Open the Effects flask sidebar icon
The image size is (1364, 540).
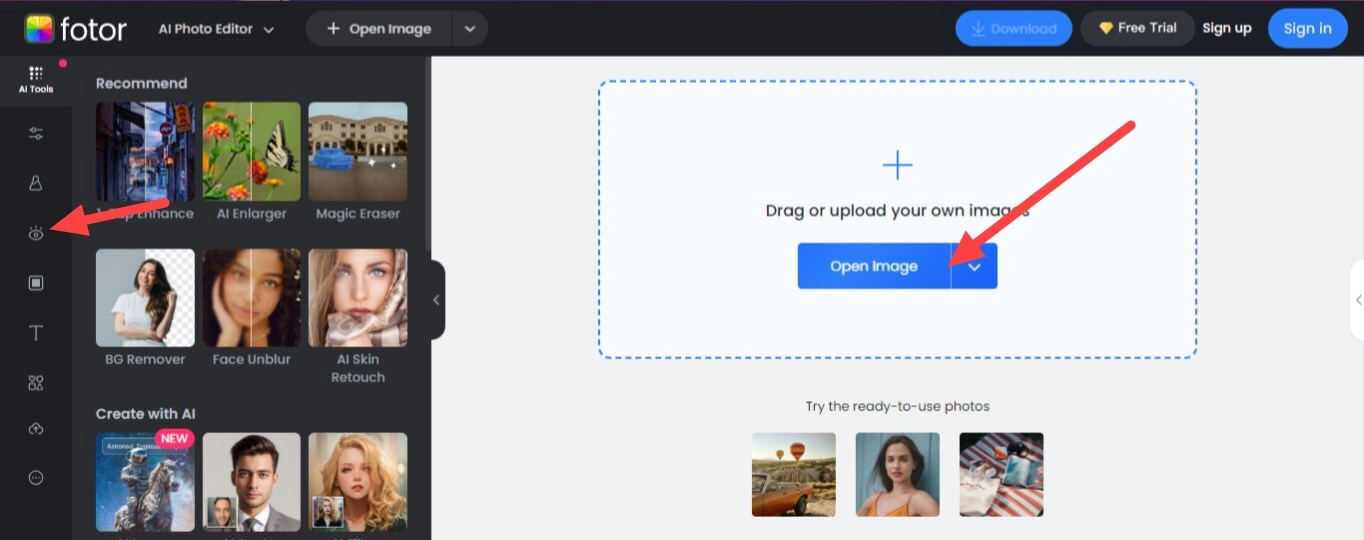point(36,183)
